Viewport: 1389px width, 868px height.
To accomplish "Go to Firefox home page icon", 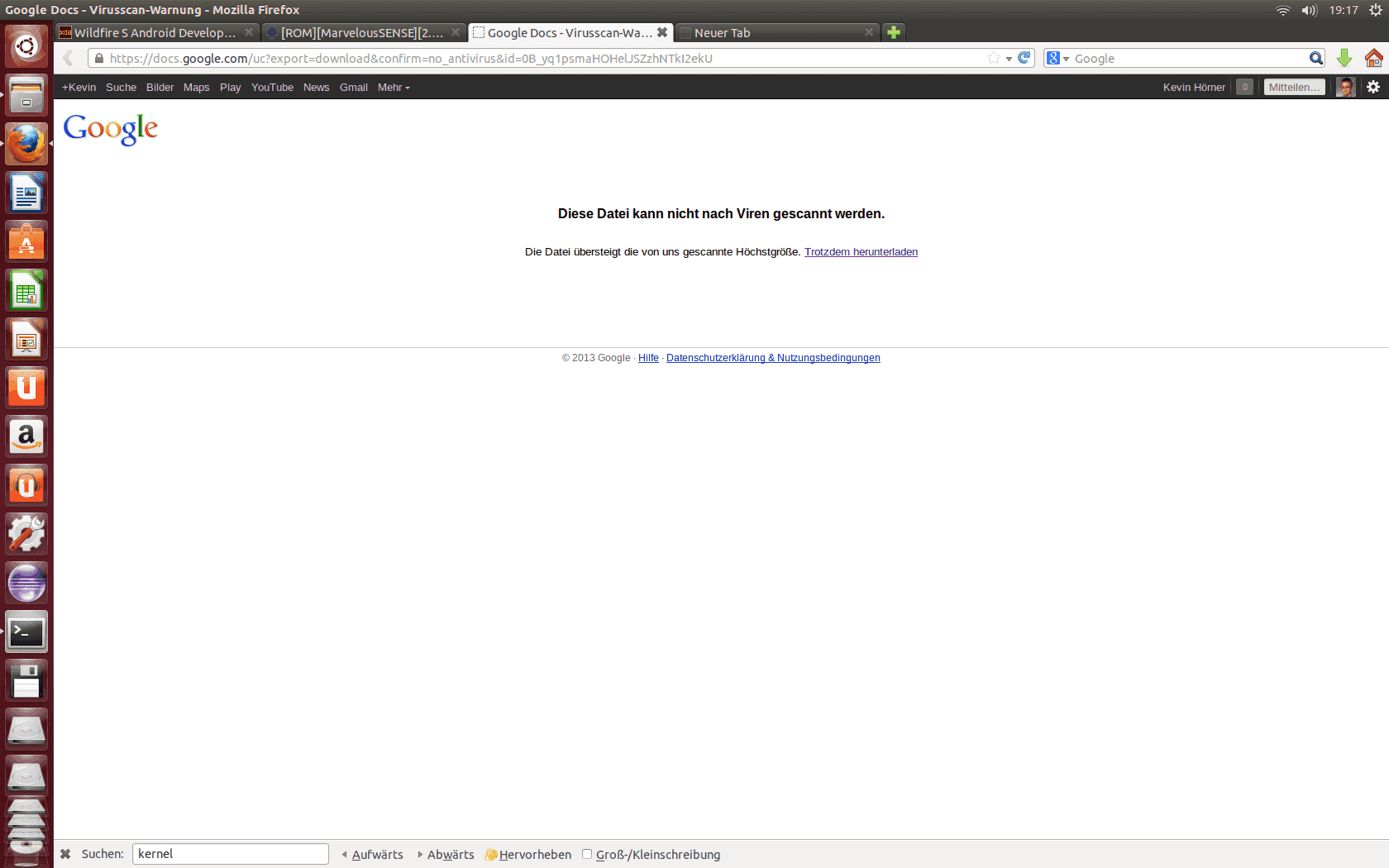I will pos(1373,58).
